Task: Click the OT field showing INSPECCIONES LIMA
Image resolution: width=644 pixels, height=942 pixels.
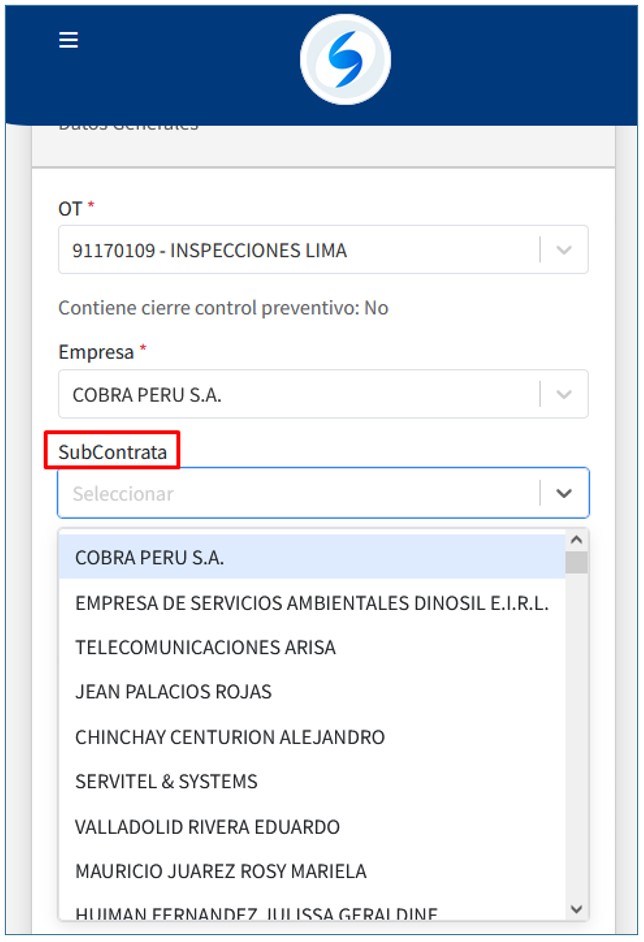Action: click(x=300, y=250)
